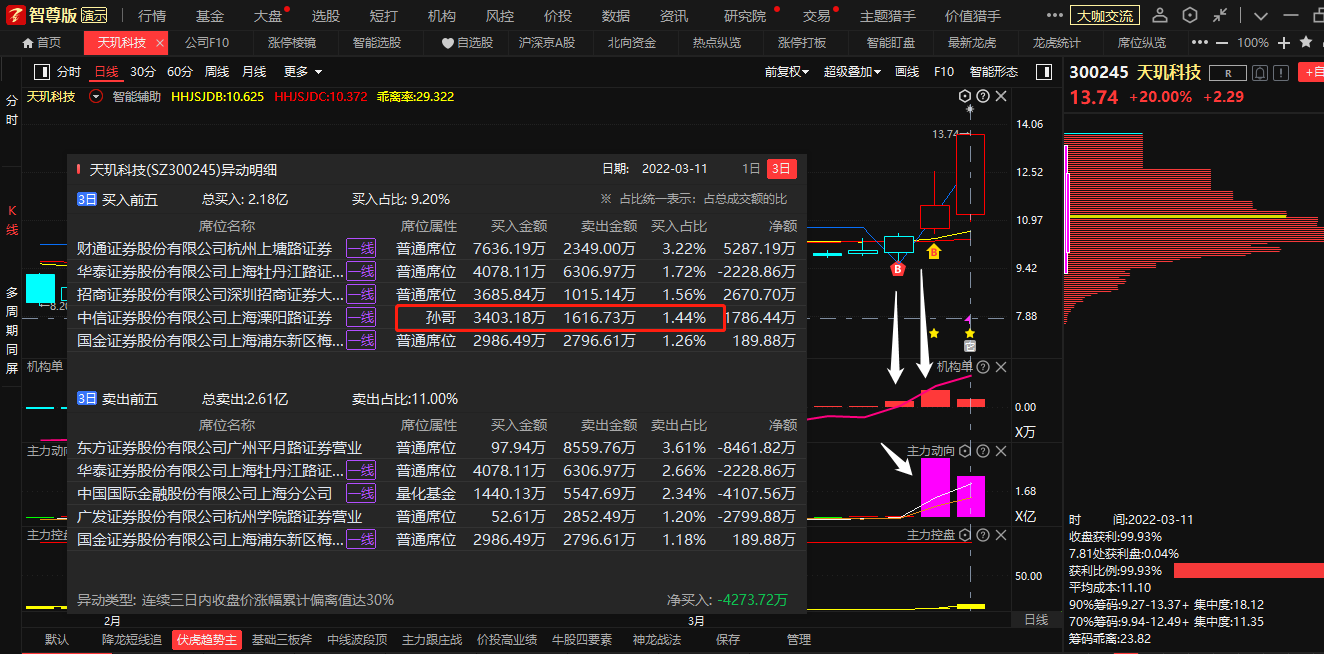Zoom in with the plus icon
This screenshot has width=1324, height=654.
[1284, 43]
